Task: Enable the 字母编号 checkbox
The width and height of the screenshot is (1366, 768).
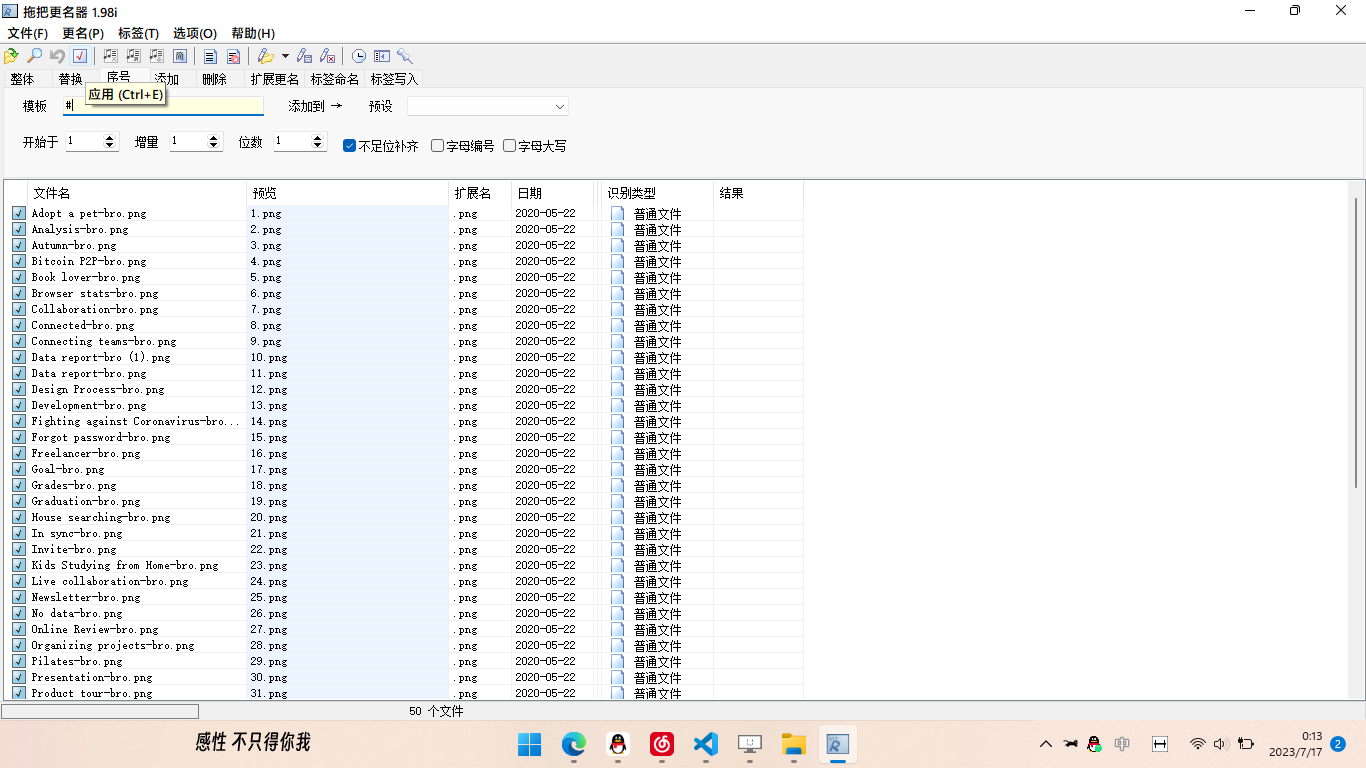Action: click(x=437, y=146)
